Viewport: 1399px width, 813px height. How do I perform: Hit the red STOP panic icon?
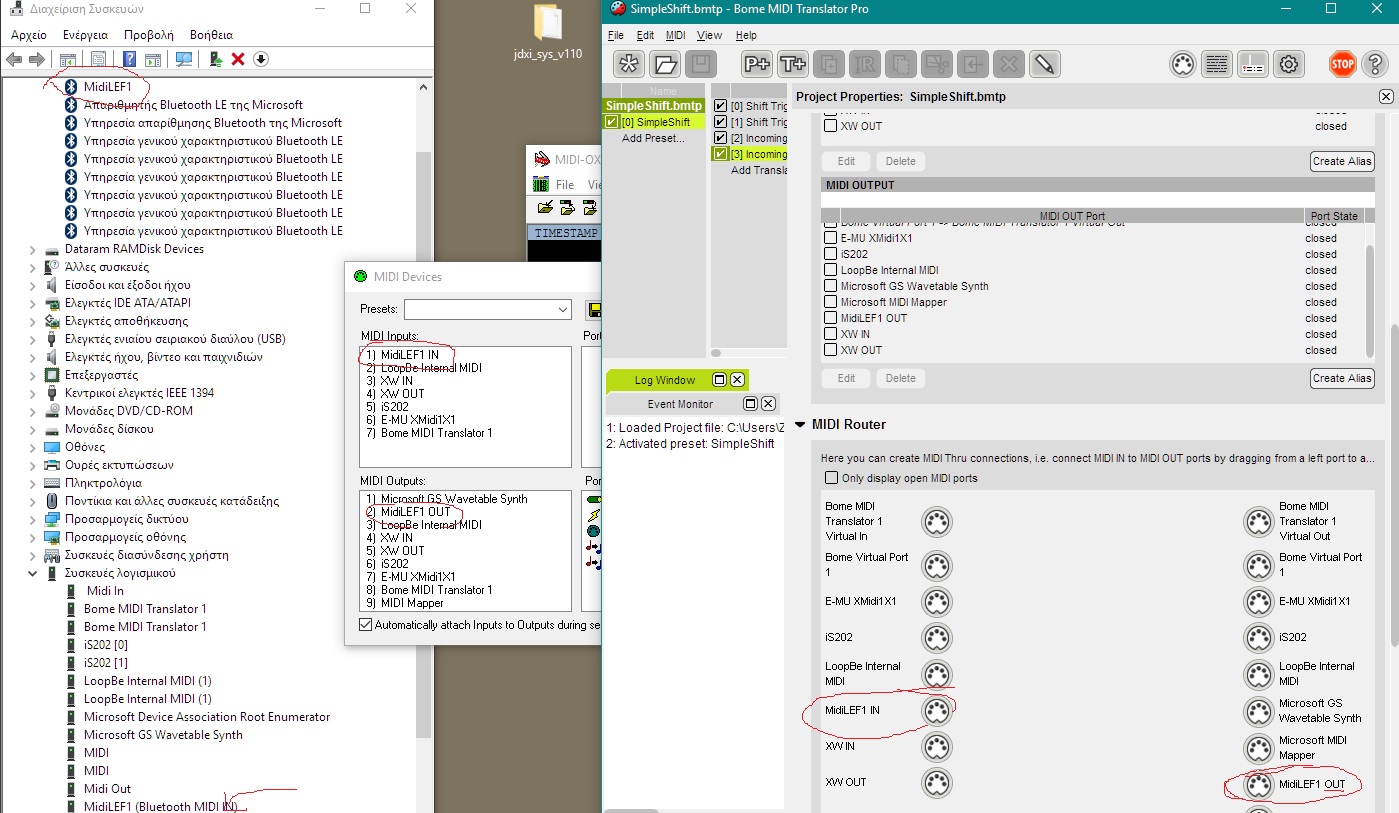1342,64
